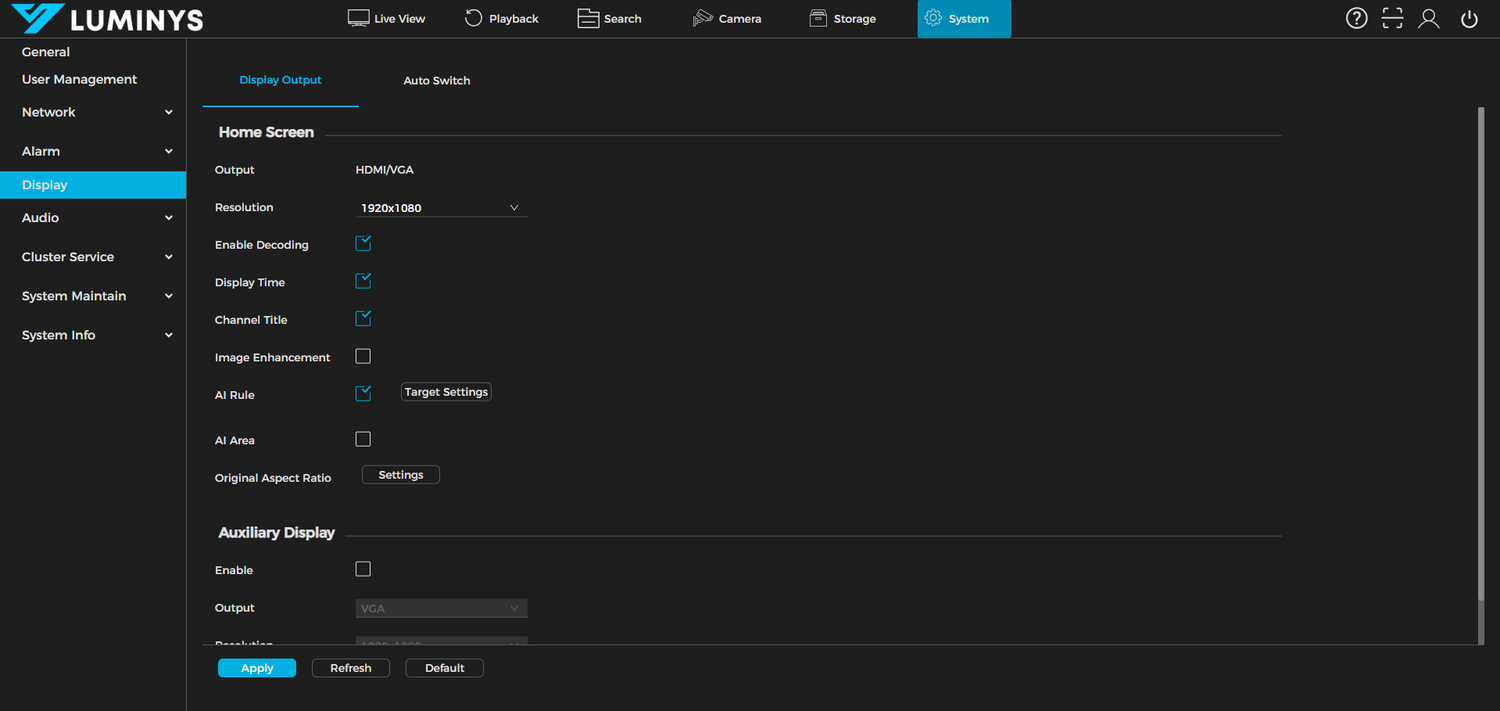Select the Playback icon in the navigation bar
This screenshot has width=1500, height=711.
502,18
